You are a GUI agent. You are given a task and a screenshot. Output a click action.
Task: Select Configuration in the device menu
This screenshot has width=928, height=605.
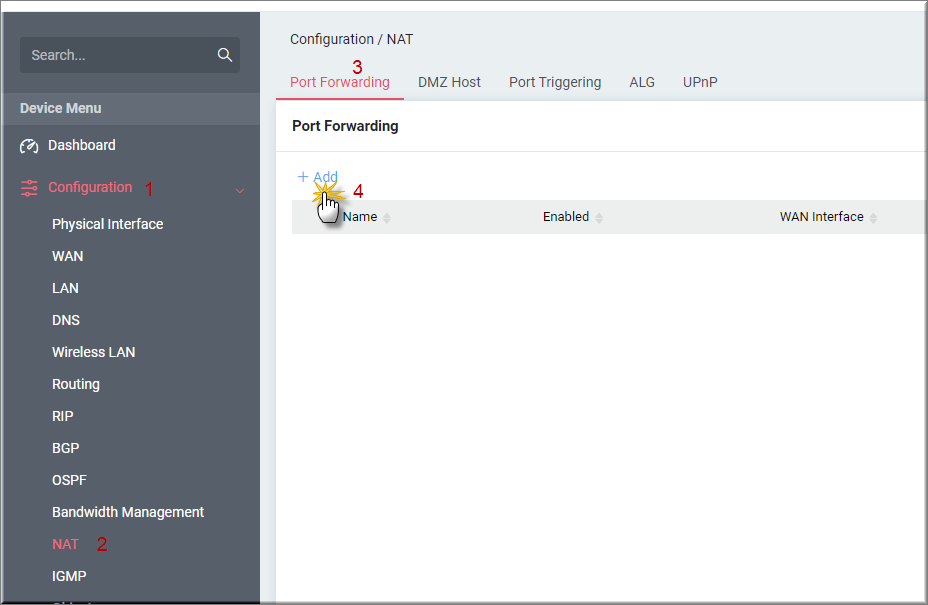90,187
